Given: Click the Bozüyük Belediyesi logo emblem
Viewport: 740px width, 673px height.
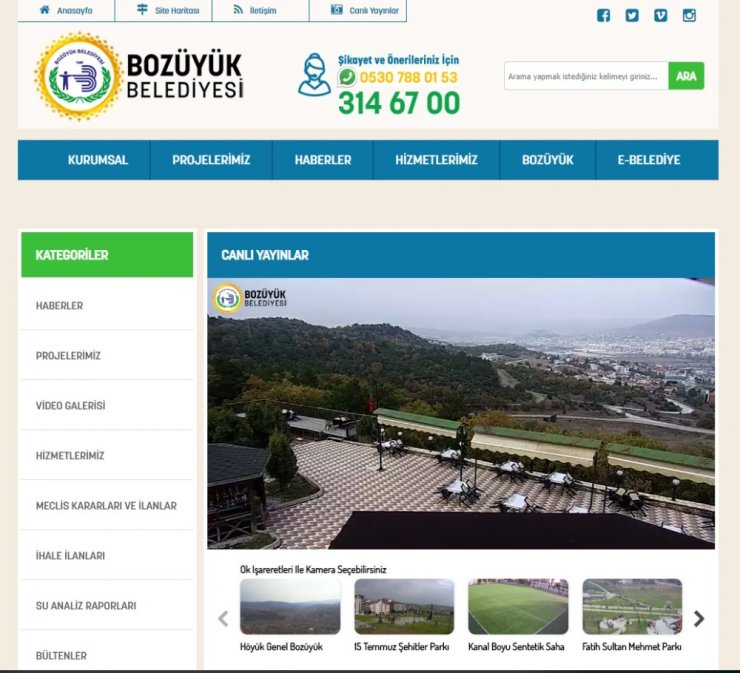Looking at the screenshot, I should (x=78, y=77).
